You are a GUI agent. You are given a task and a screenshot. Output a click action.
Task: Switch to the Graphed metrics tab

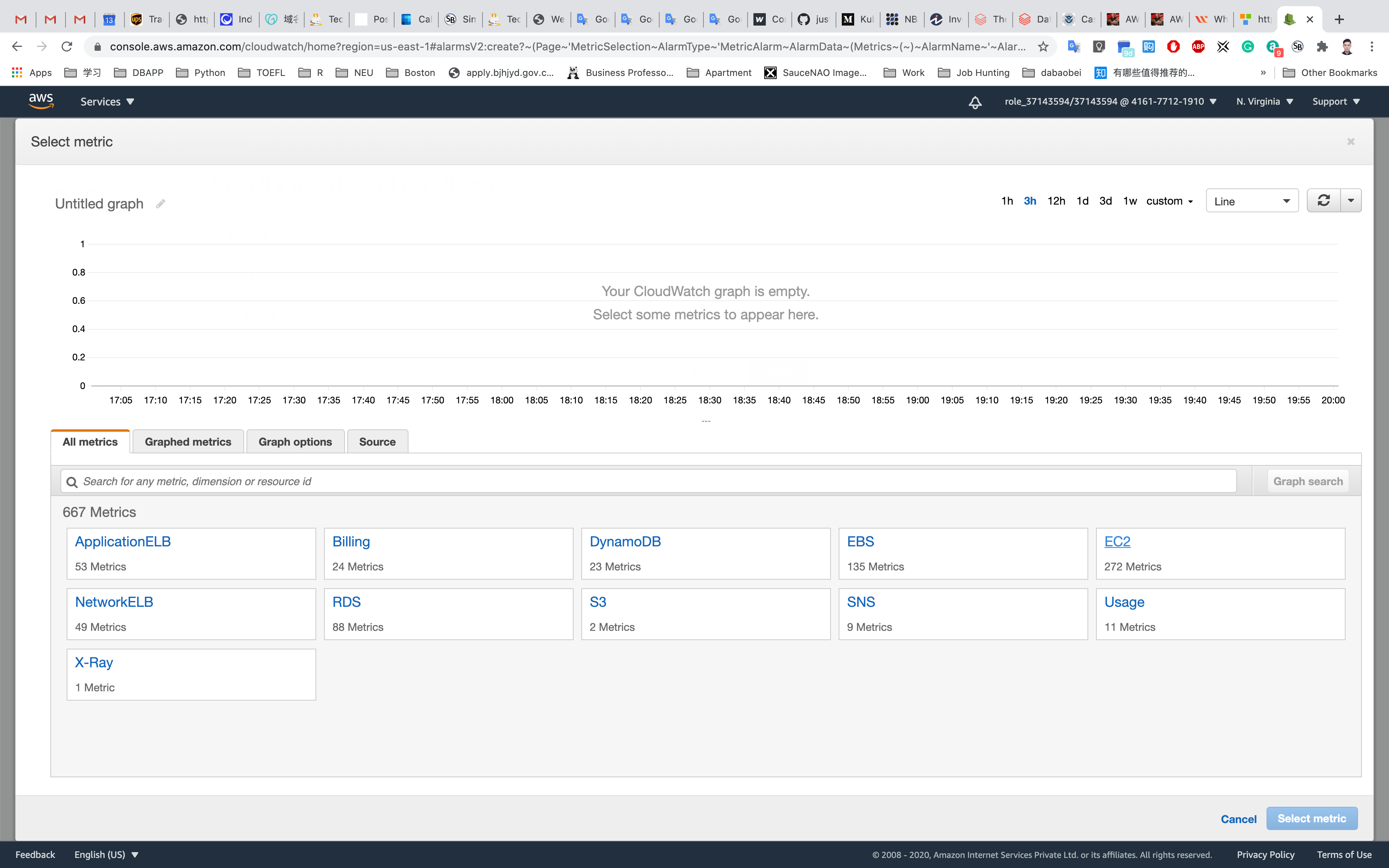pyautogui.click(x=188, y=441)
